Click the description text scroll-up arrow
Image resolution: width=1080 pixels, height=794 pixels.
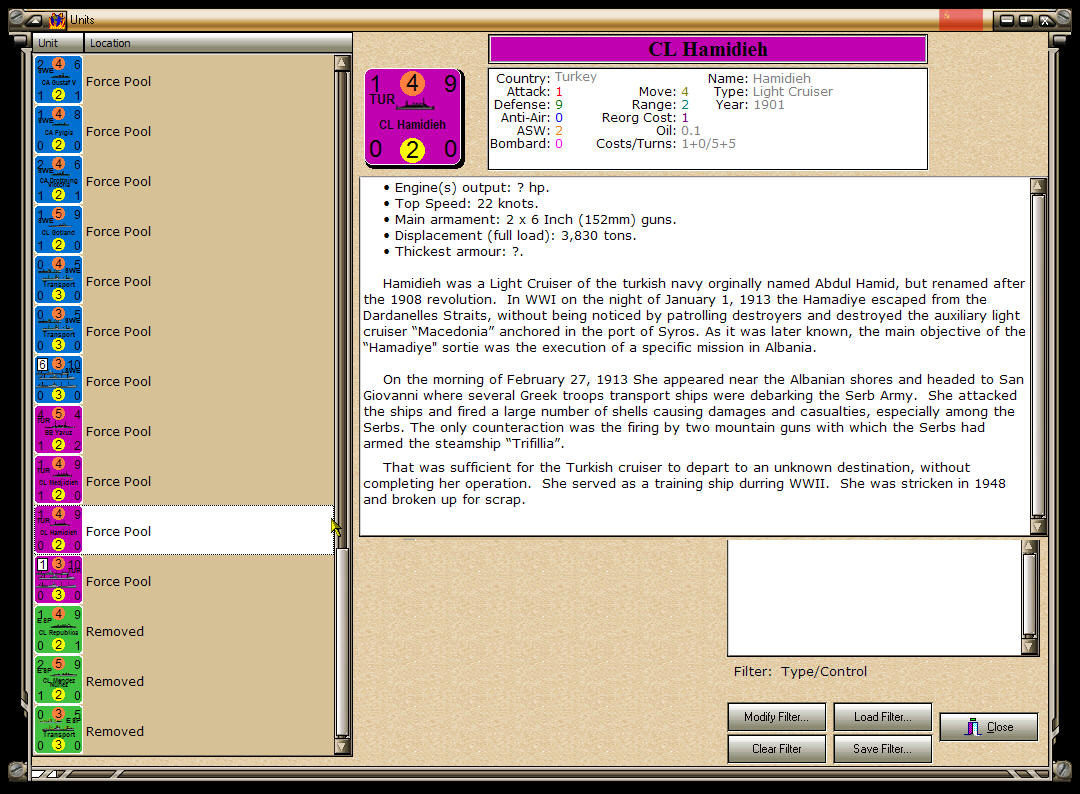[1038, 185]
